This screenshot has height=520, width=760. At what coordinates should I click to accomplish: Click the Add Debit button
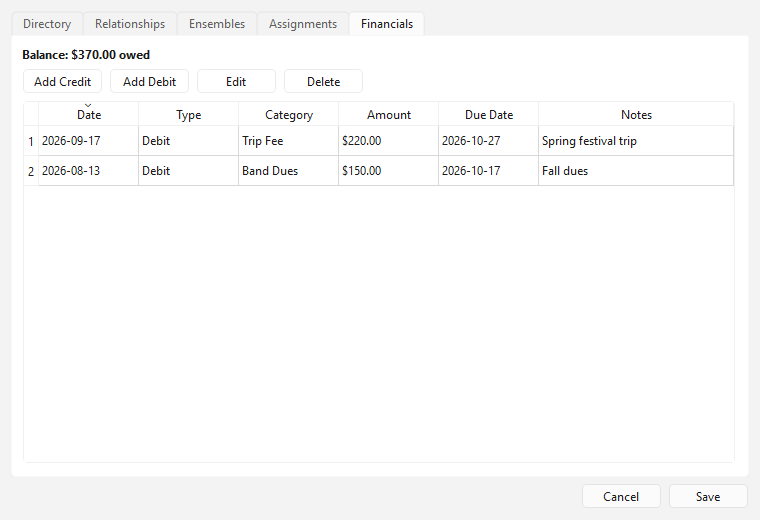point(149,81)
